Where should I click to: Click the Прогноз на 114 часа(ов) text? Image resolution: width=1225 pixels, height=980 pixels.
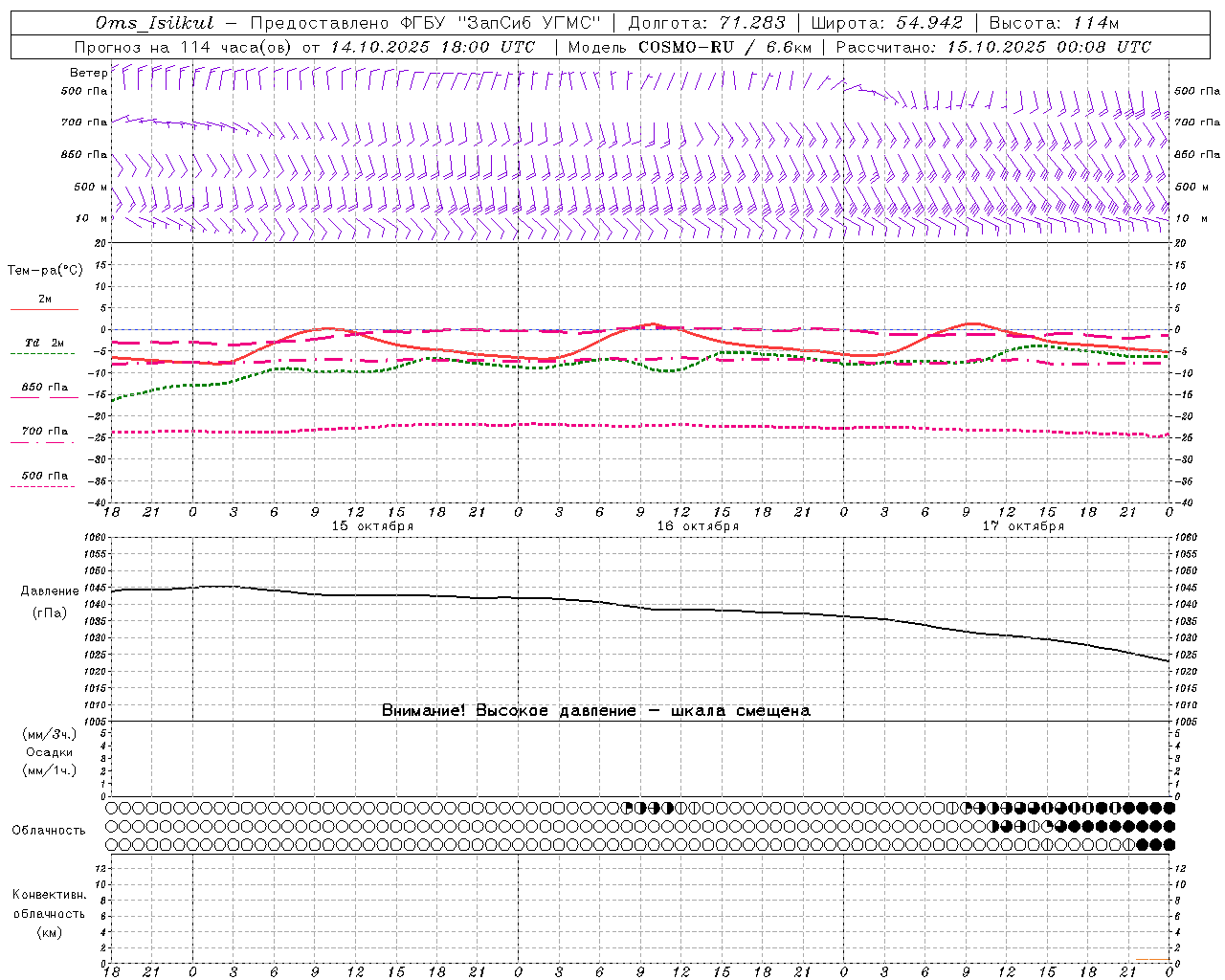click(184, 47)
